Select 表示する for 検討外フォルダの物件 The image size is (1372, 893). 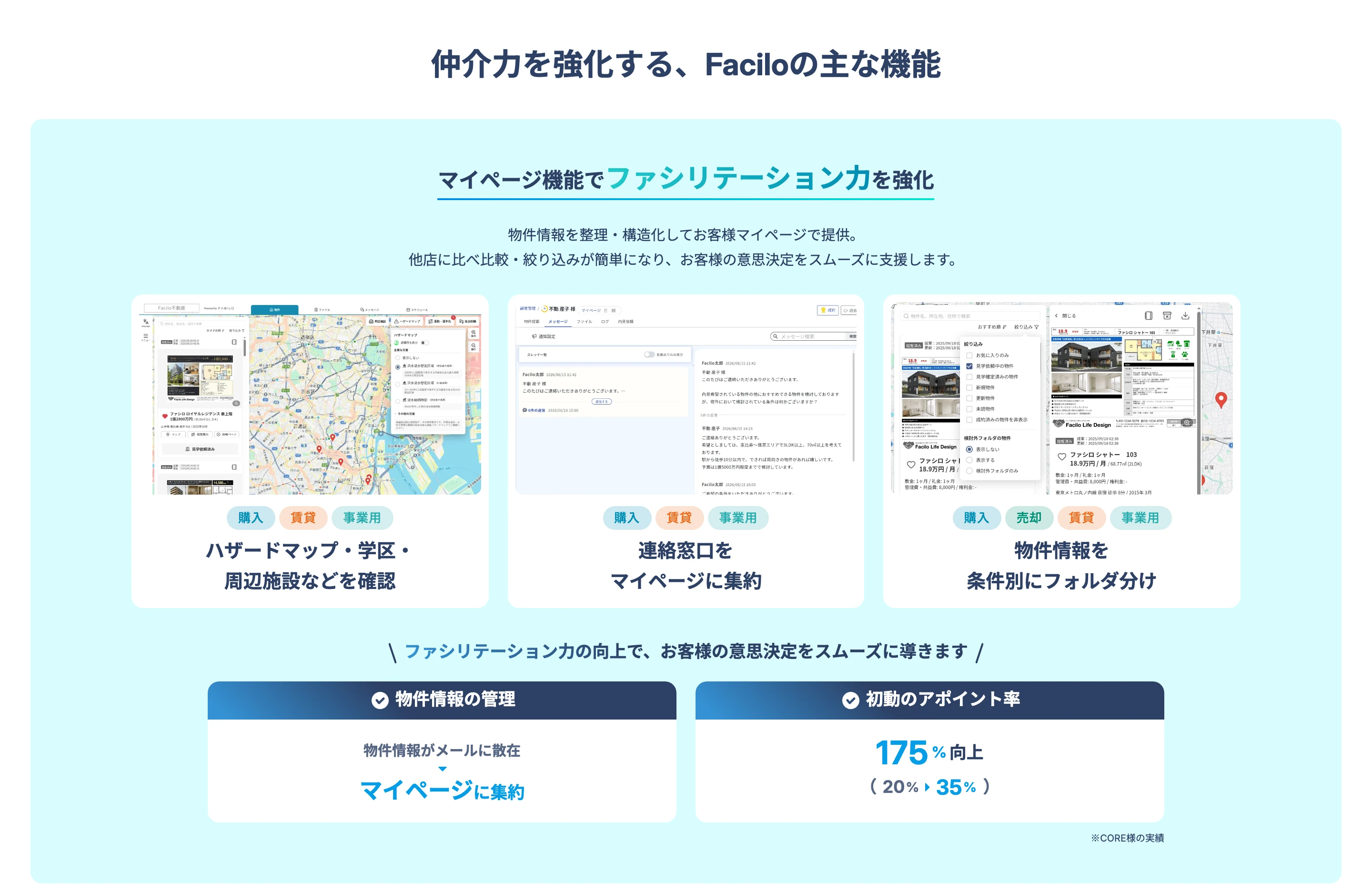click(x=969, y=460)
